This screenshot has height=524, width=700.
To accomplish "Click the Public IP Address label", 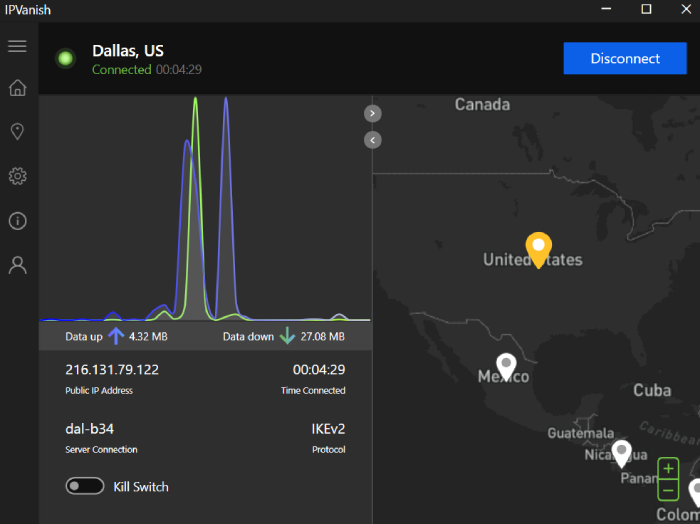I will point(99,391).
